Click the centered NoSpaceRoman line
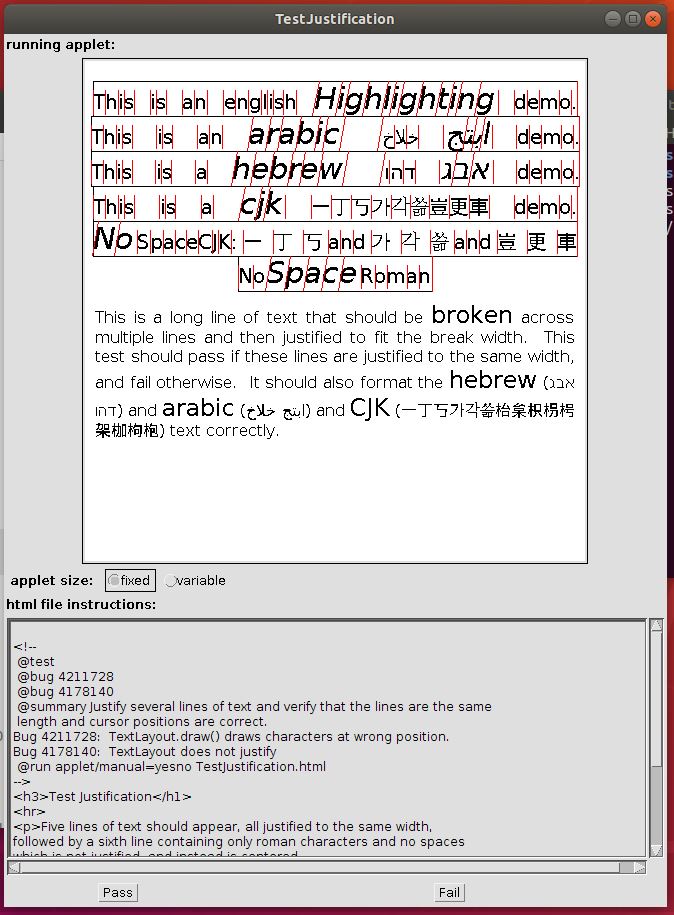 tap(335, 275)
